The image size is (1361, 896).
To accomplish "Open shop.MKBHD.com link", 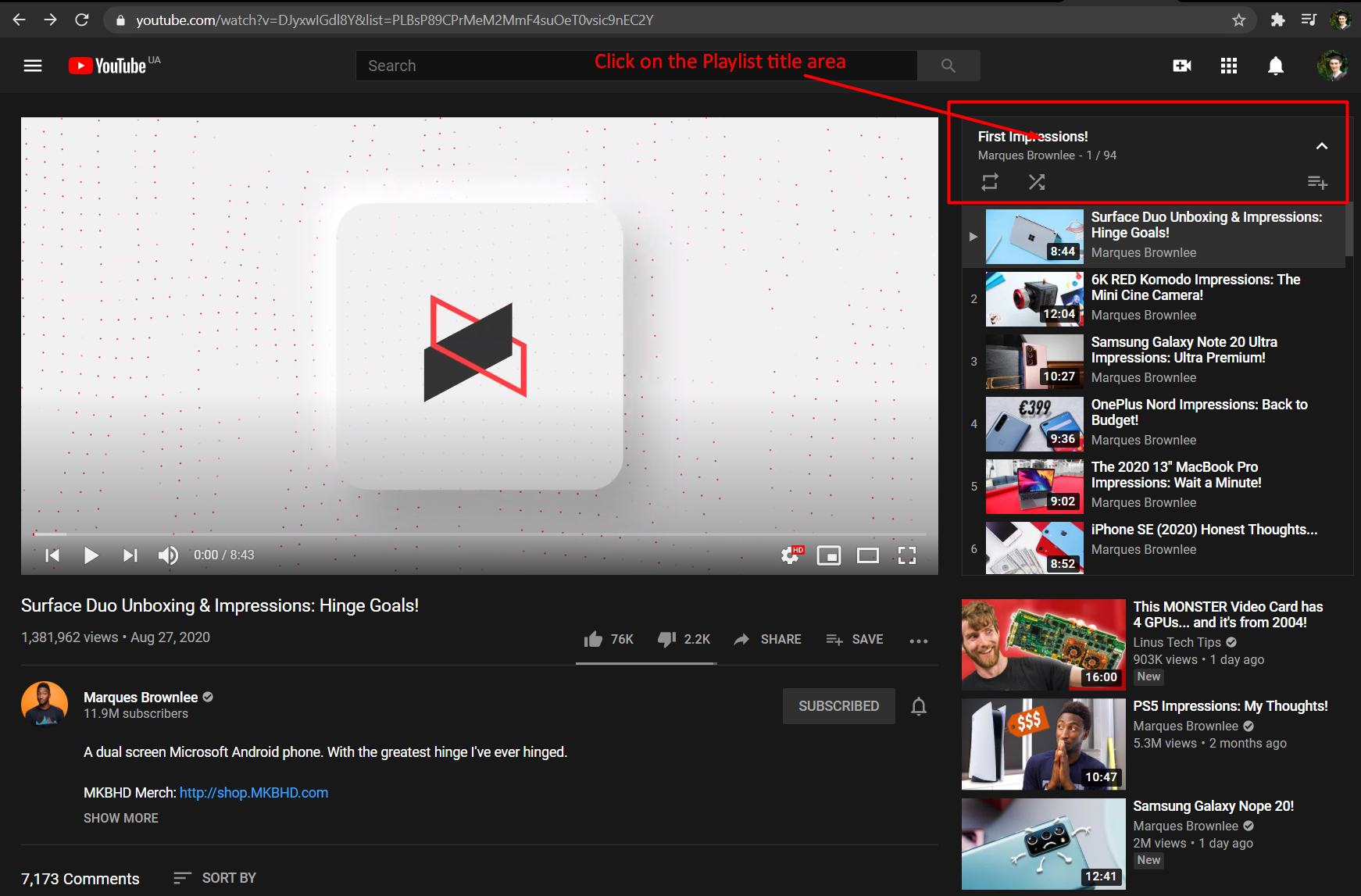I will [x=254, y=792].
